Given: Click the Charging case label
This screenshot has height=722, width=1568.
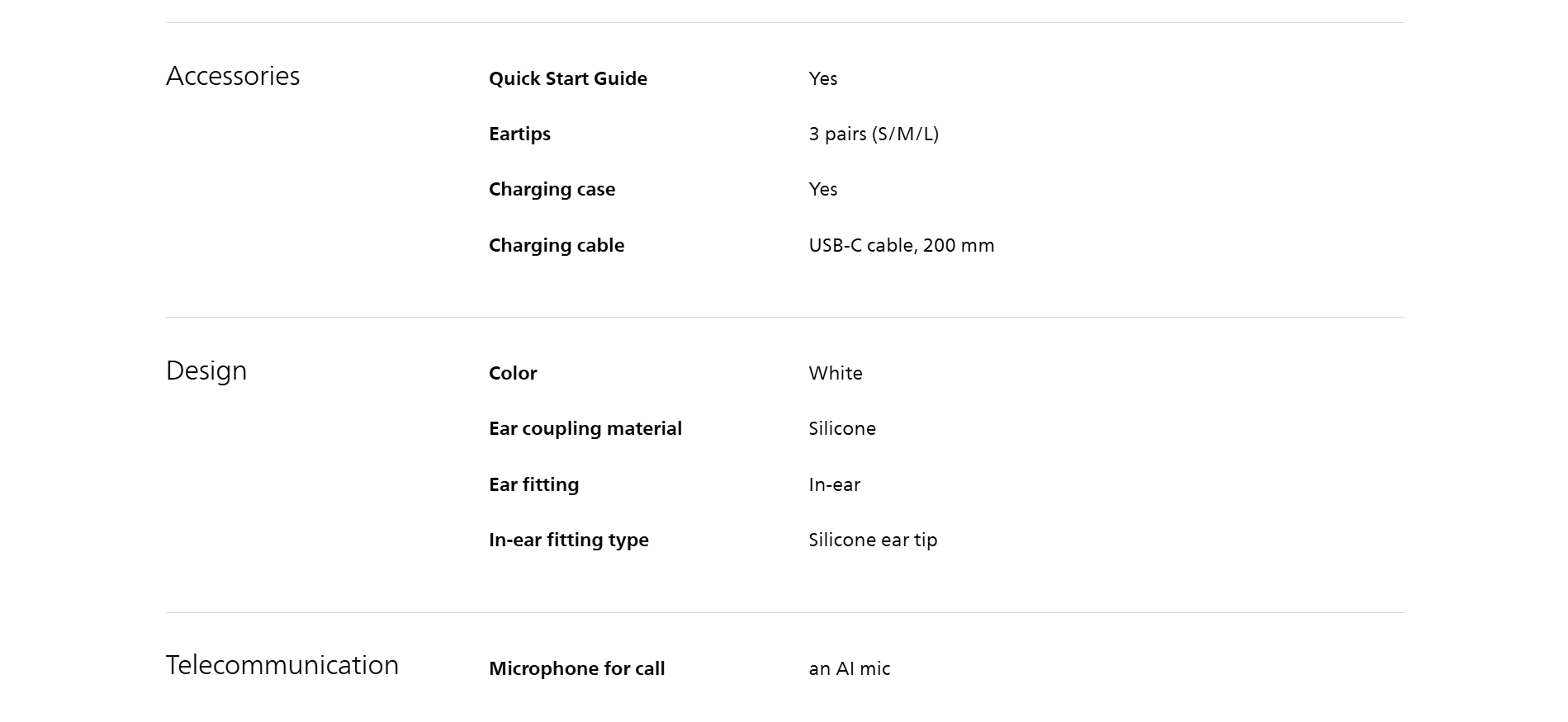Looking at the screenshot, I should tap(552, 189).
